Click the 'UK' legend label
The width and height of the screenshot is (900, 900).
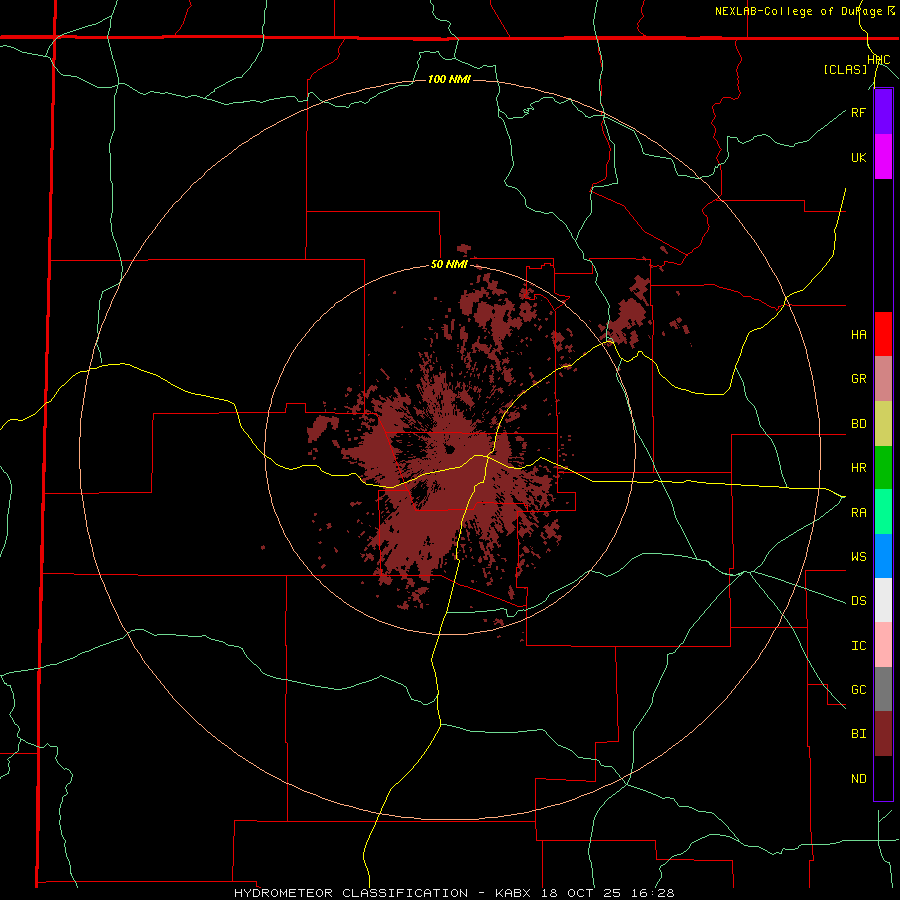[858, 157]
